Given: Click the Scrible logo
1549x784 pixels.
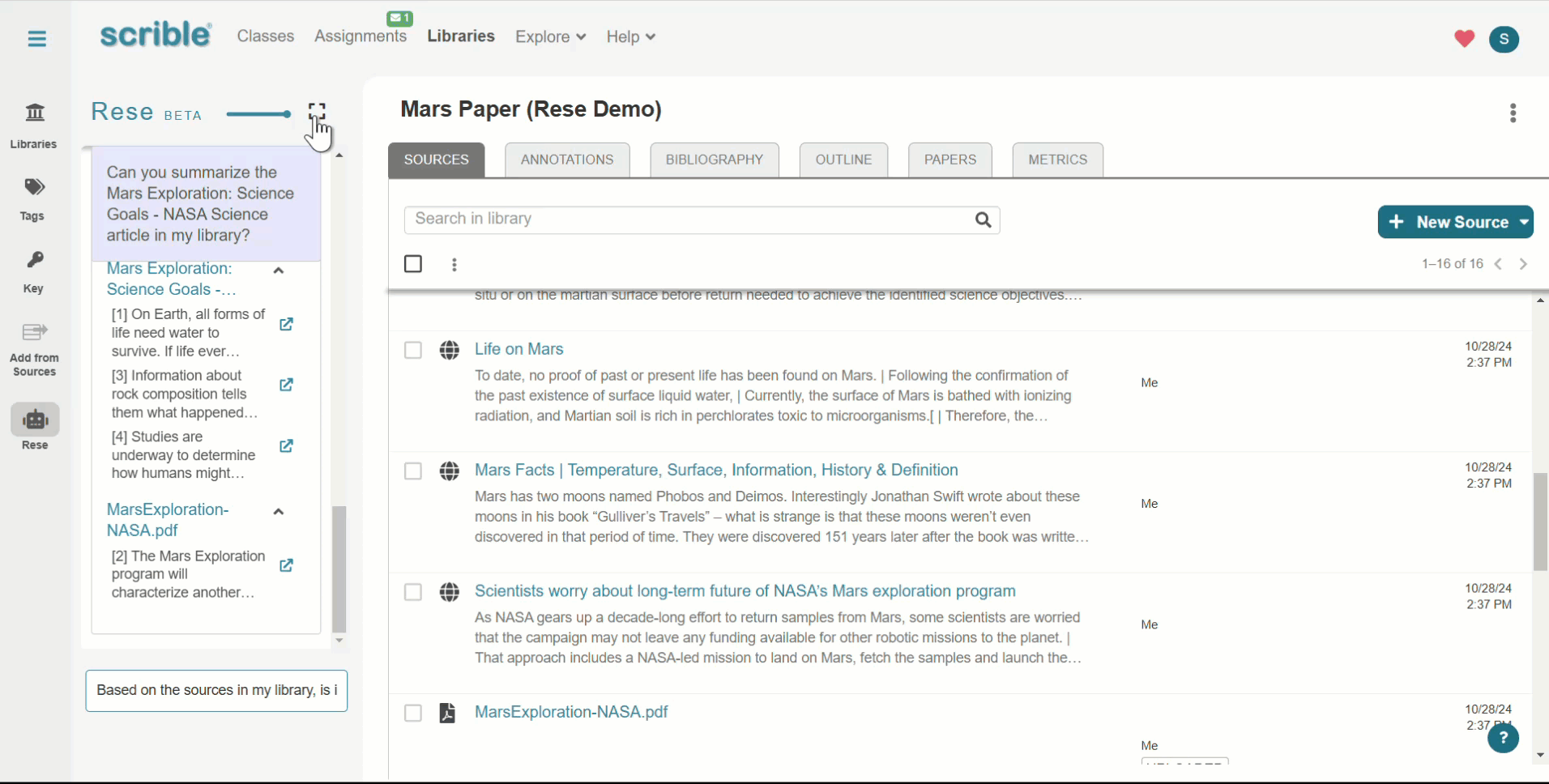Looking at the screenshot, I should tap(156, 35).
